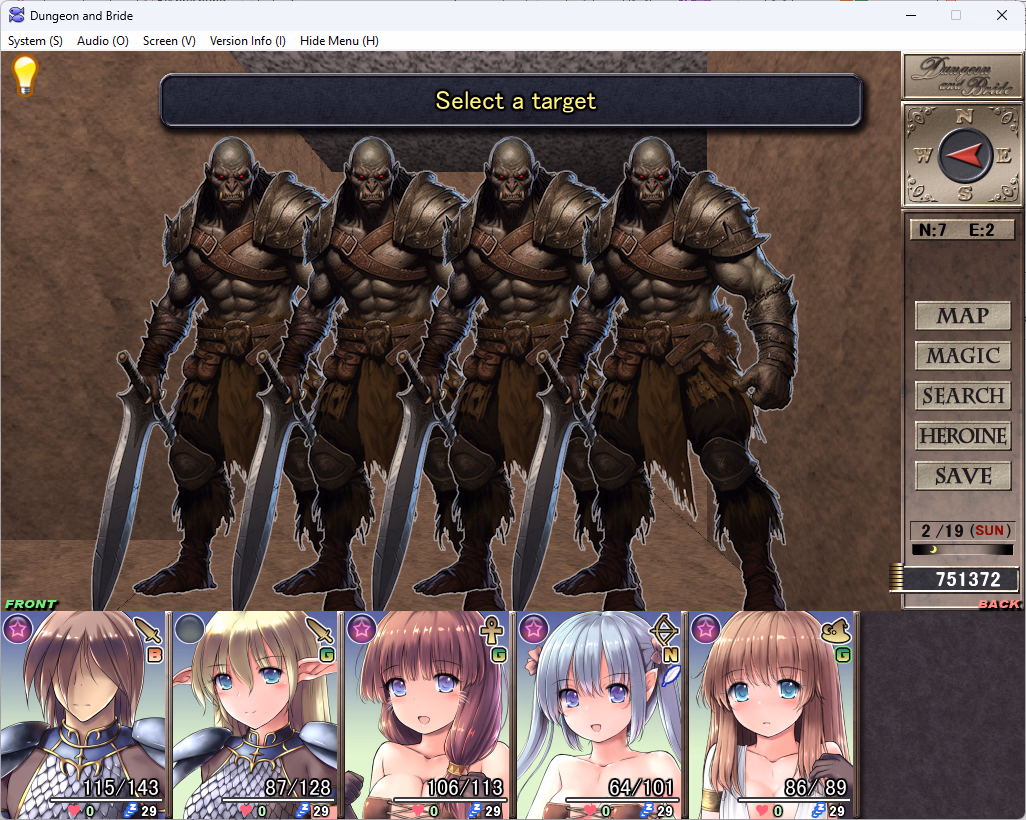
Task: Click the sword class icon on the first party member
Action: 148,630
